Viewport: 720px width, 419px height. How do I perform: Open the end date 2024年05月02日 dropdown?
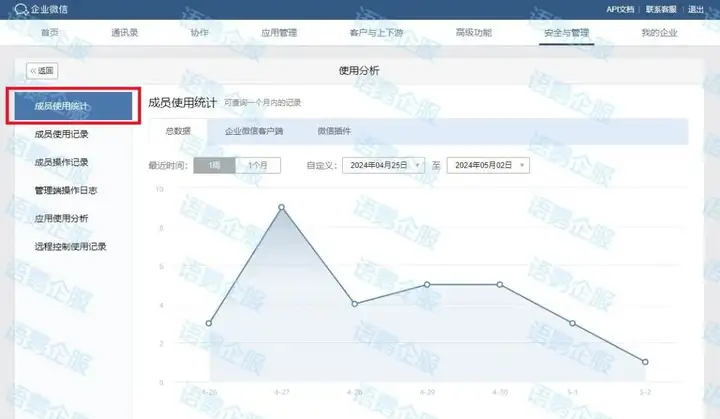(x=488, y=166)
